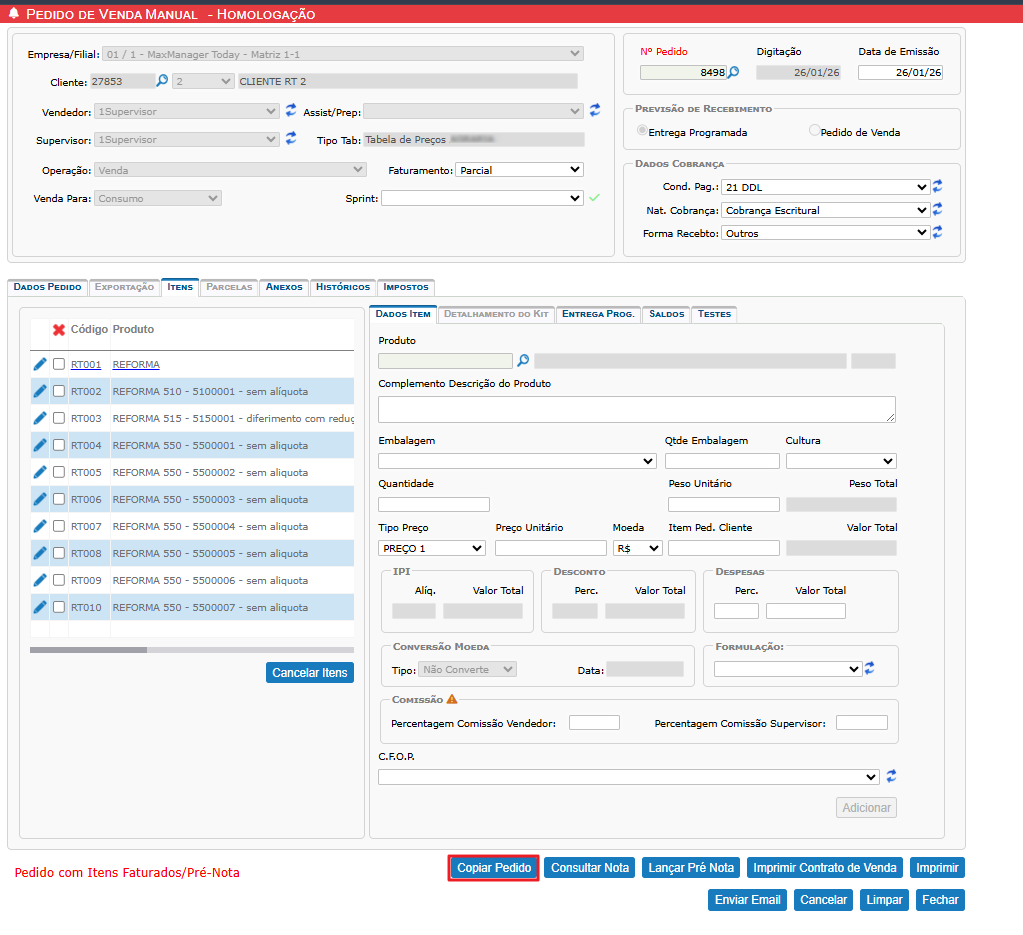Select the Pedido de Venda radio option
The width and height of the screenshot is (1023, 935).
coord(815,131)
